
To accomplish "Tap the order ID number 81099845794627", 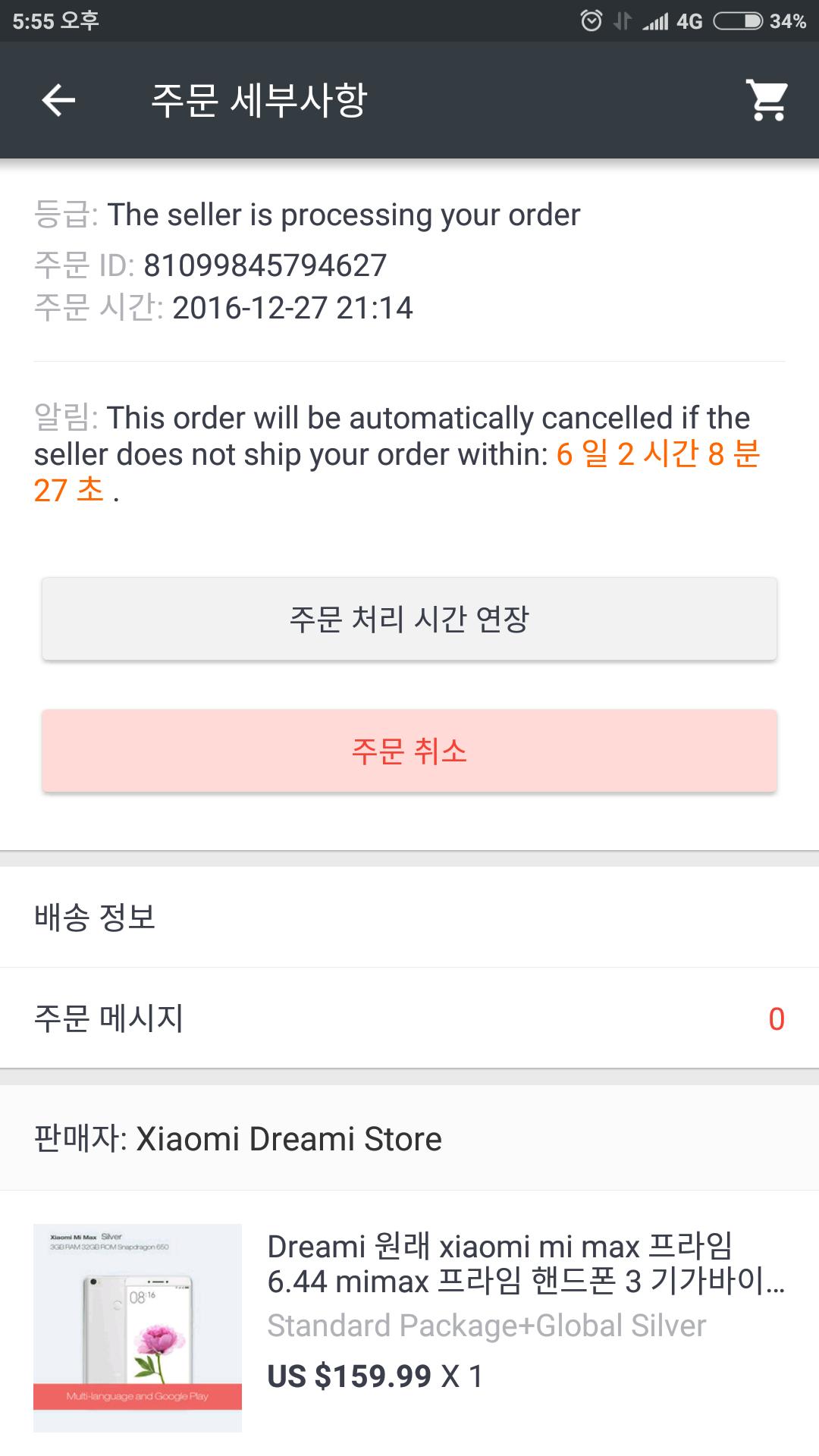I will [x=265, y=265].
